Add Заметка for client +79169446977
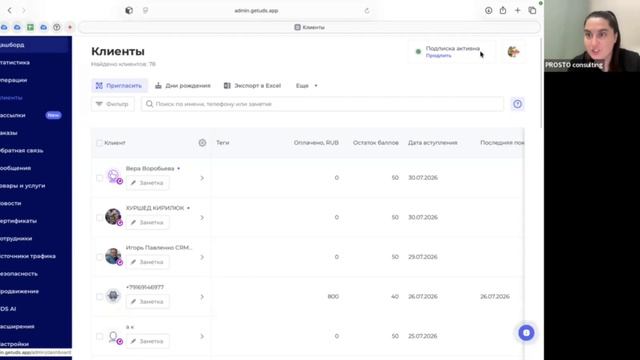This screenshot has width=640, height=360. pyautogui.click(x=147, y=302)
